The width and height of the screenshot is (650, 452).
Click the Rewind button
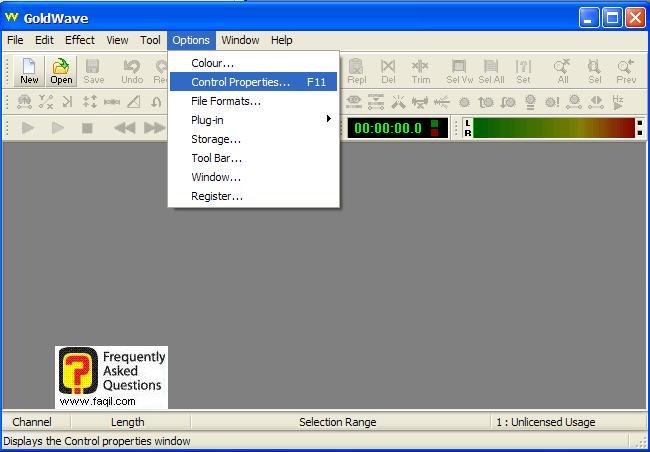tap(124, 128)
